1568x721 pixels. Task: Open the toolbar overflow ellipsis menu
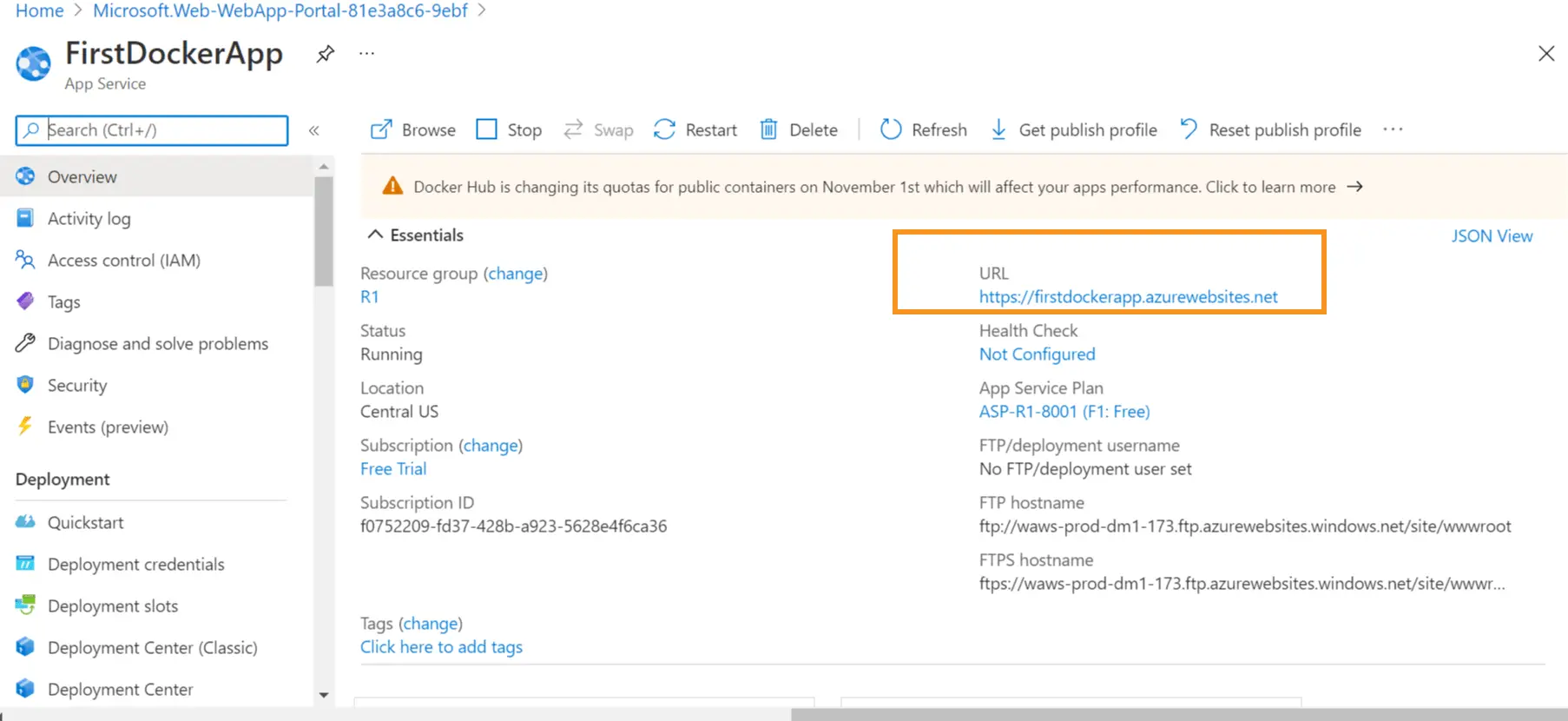point(1393,129)
